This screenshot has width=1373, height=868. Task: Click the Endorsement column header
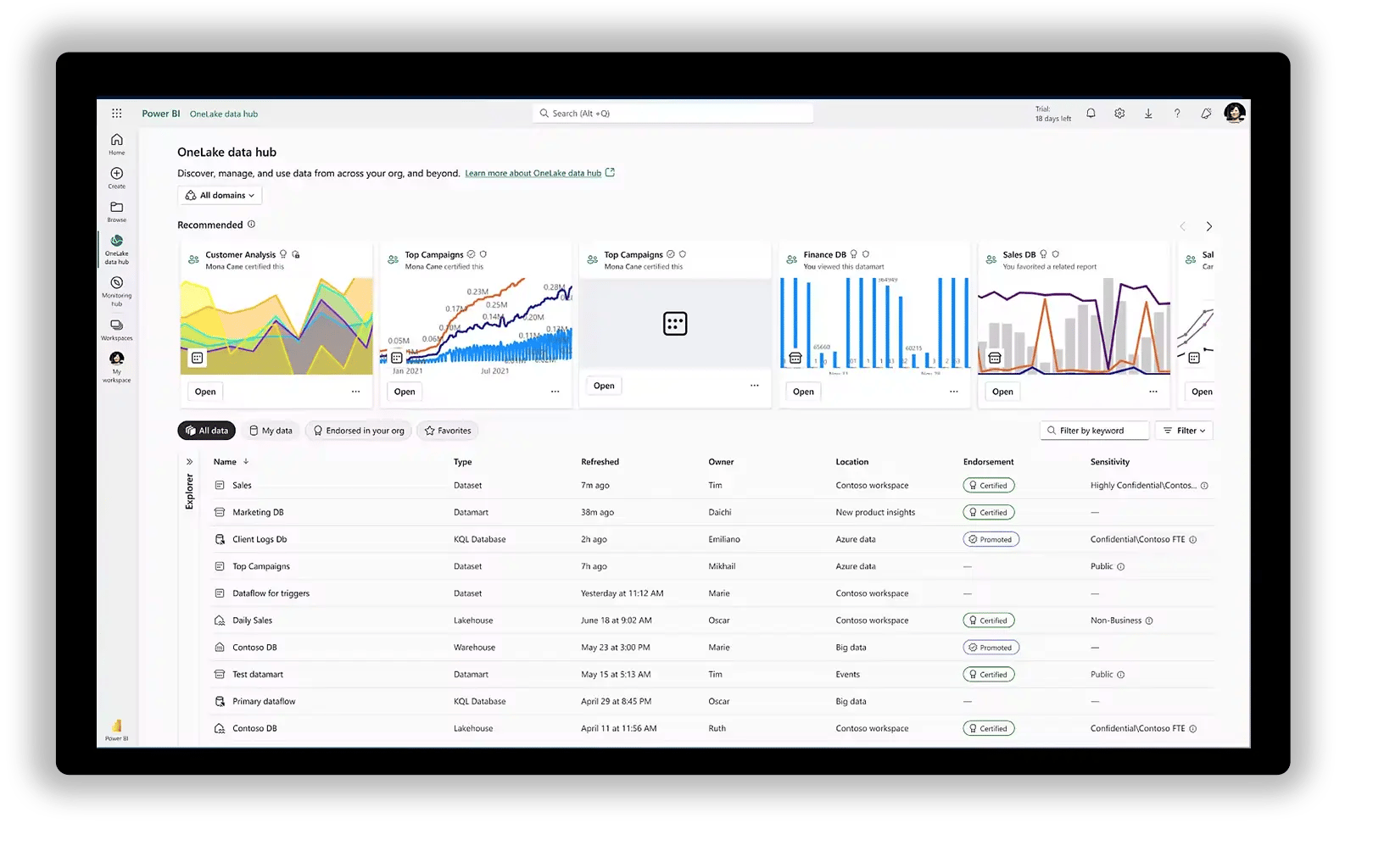point(988,462)
